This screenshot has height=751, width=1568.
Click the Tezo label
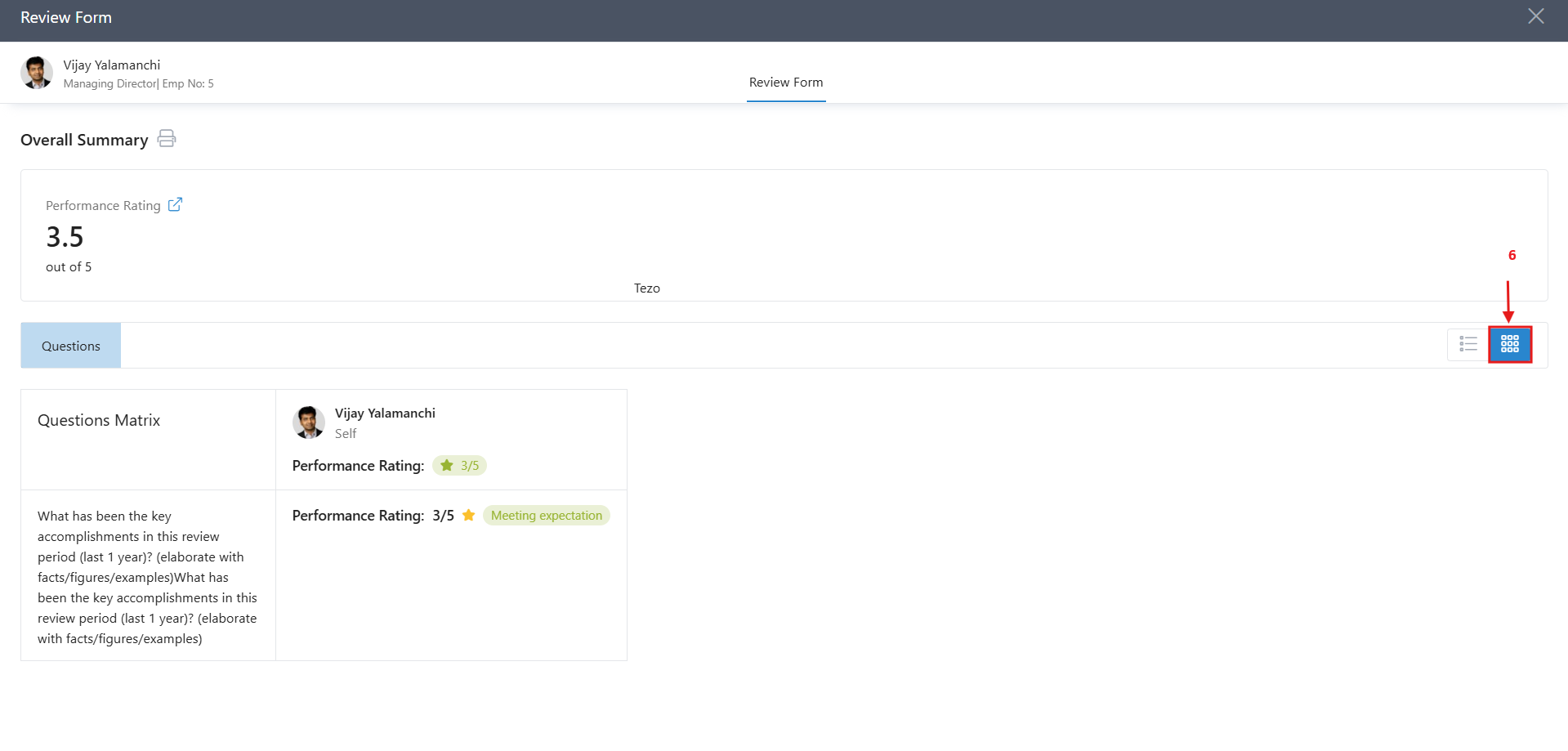pos(646,288)
